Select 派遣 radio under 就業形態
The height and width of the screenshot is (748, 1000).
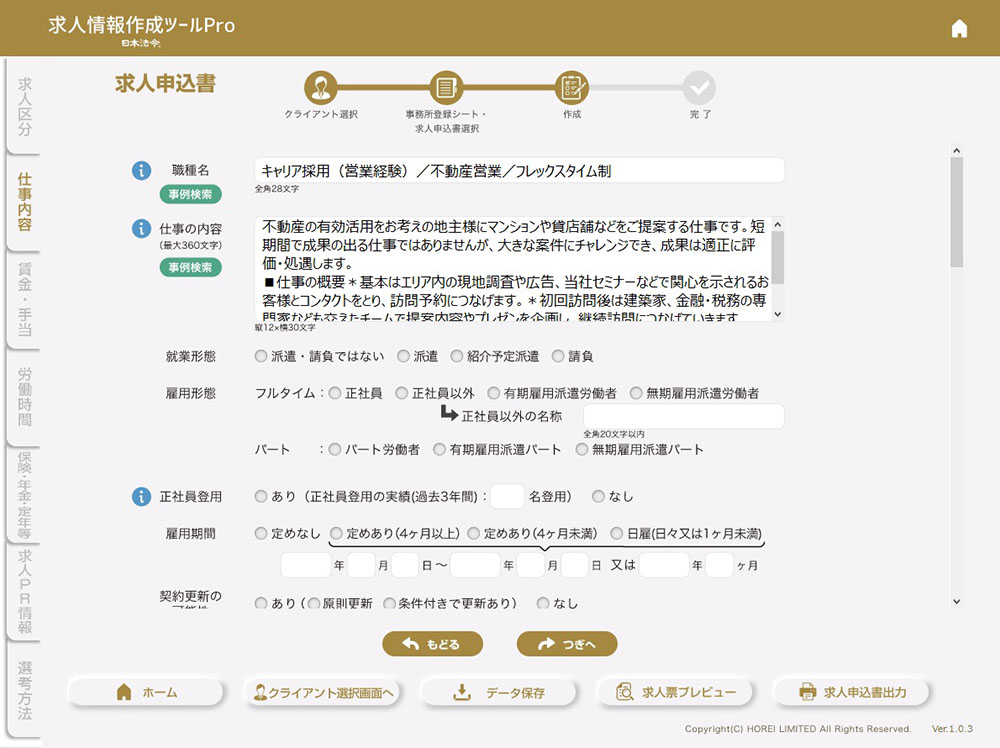[403, 356]
